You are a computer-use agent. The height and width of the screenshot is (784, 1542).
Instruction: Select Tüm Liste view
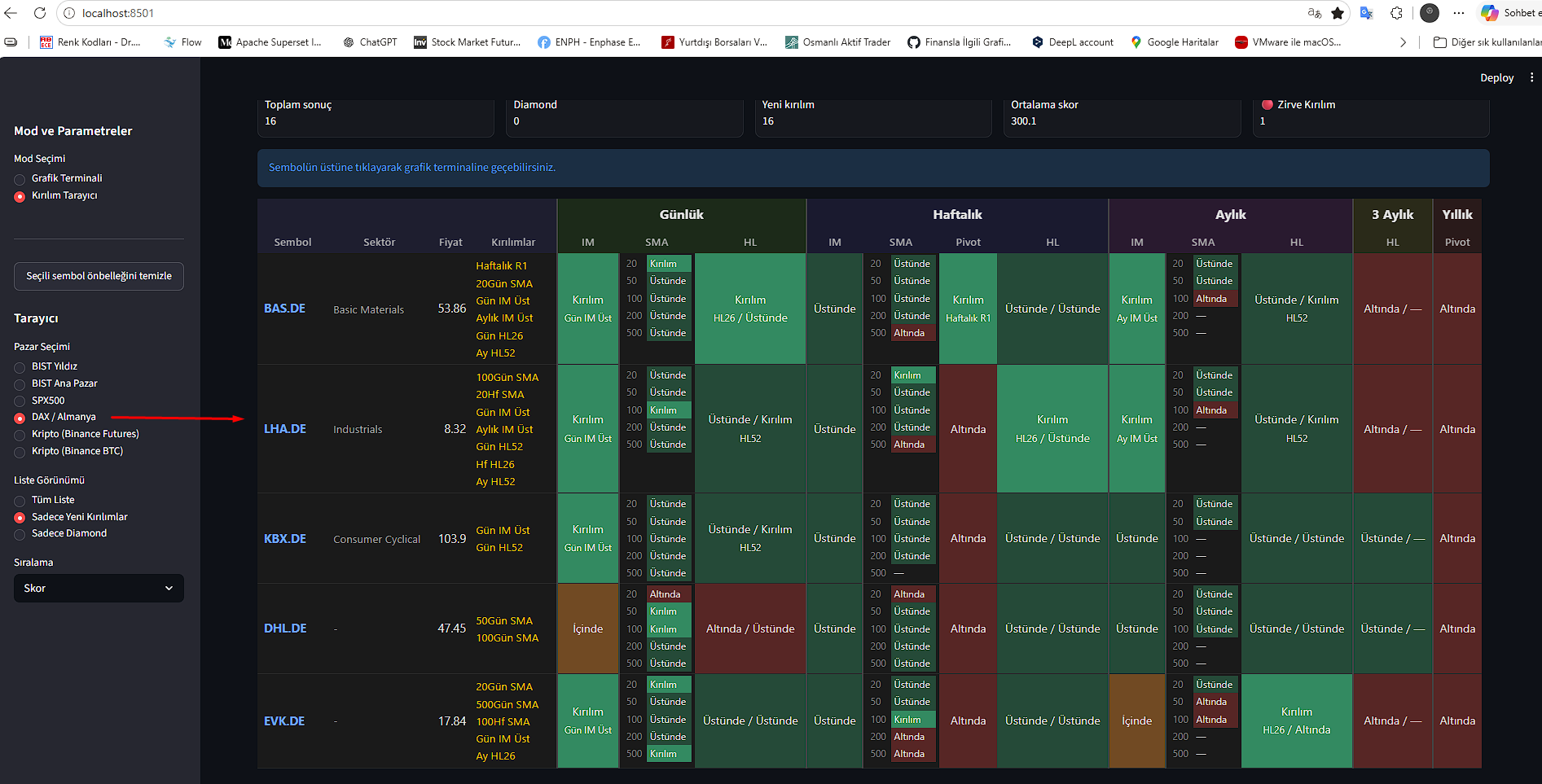coord(44,500)
